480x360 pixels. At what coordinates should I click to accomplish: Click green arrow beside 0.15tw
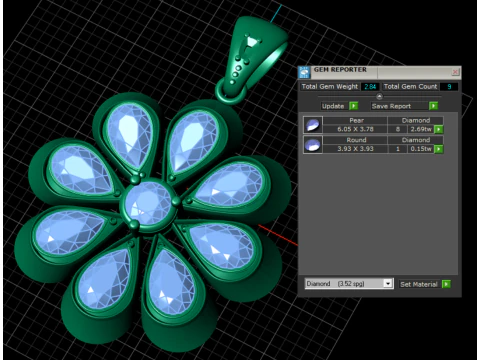coord(439,149)
